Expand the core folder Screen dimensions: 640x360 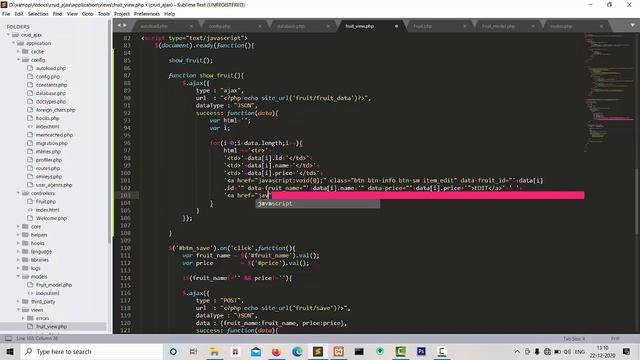18,227
